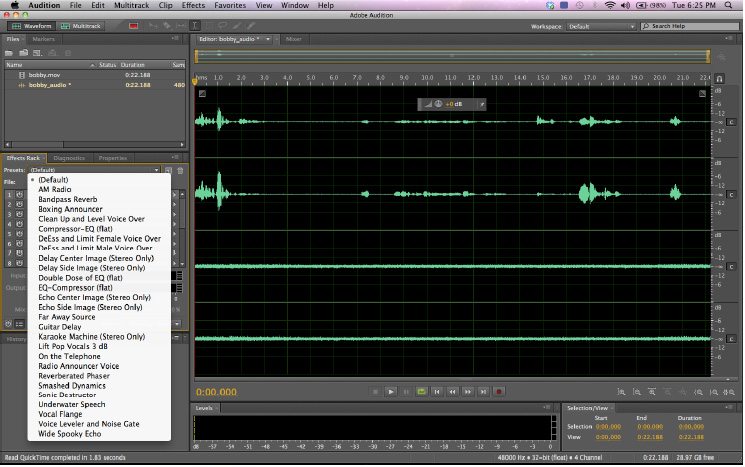Switch to Multitrack view
This screenshot has width=745, height=467.
tap(81, 26)
